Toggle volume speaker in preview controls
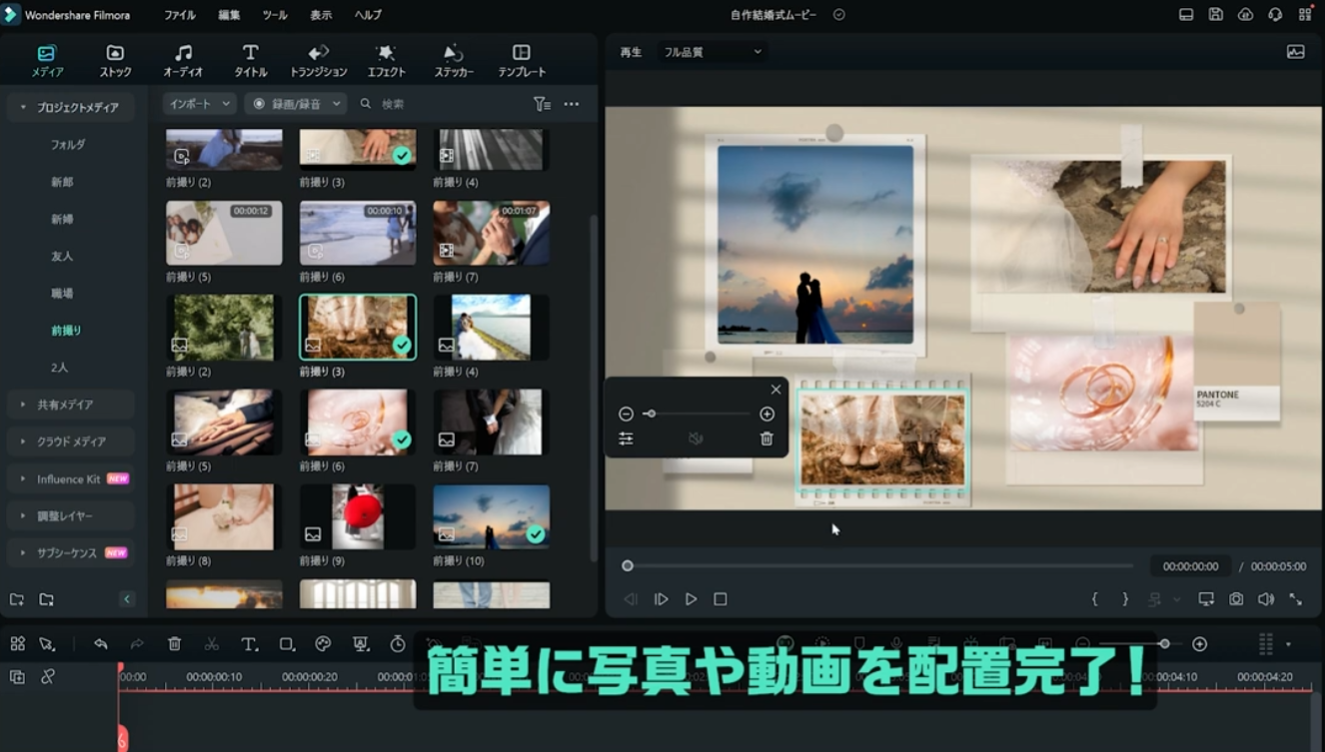The image size is (1325, 752). [x=1266, y=599]
